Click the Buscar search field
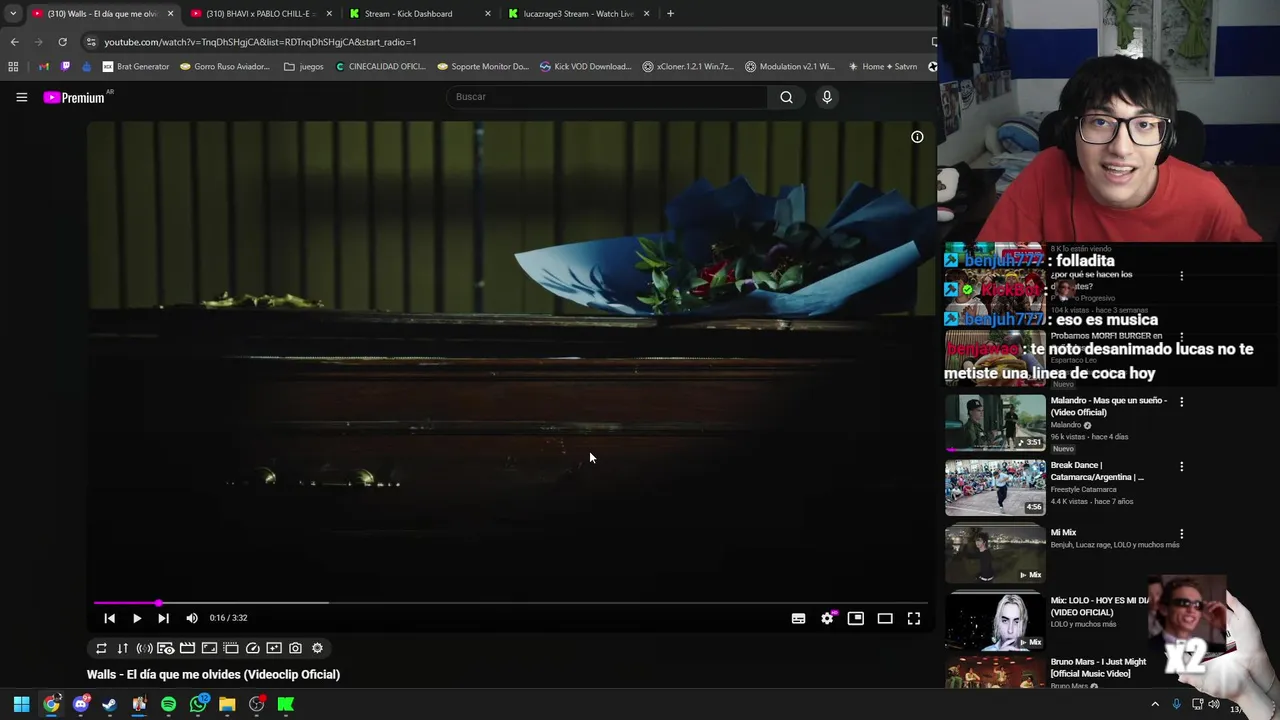 point(607,97)
